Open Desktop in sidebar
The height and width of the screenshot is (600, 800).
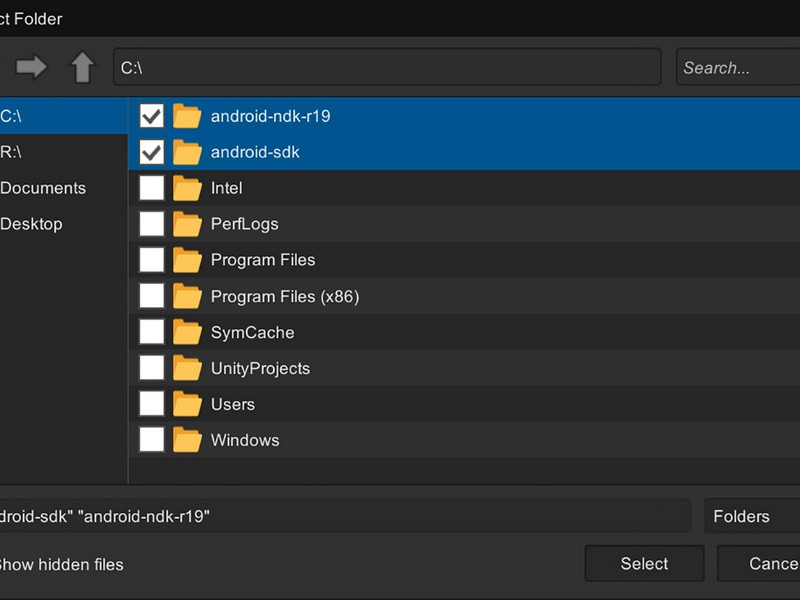[x=64, y=224]
